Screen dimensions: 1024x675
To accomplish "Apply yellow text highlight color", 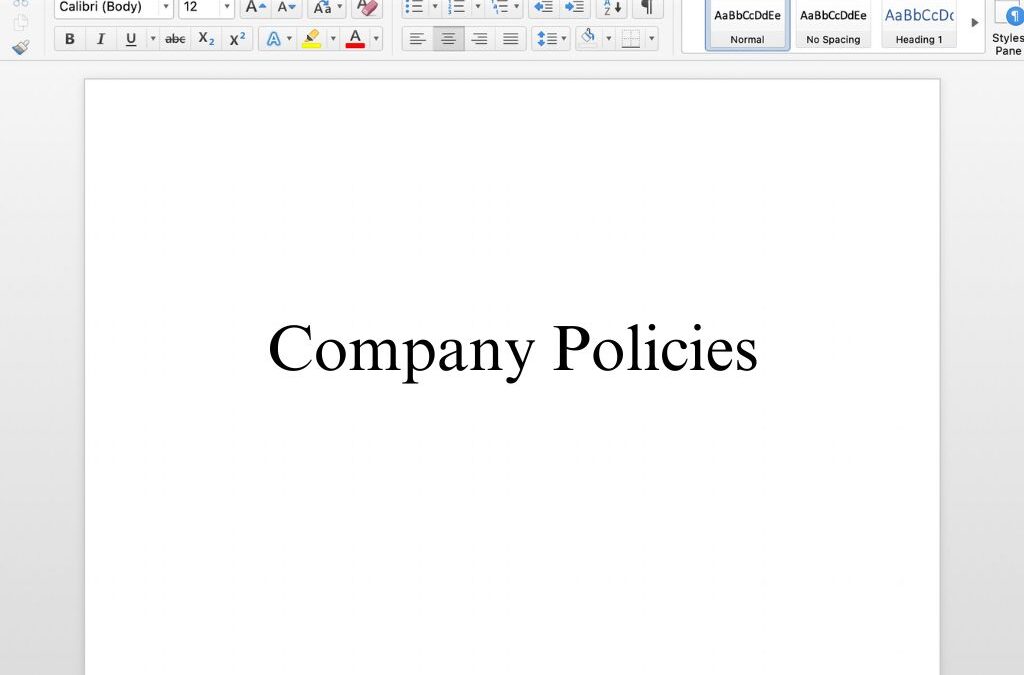I will click(x=312, y=39).
